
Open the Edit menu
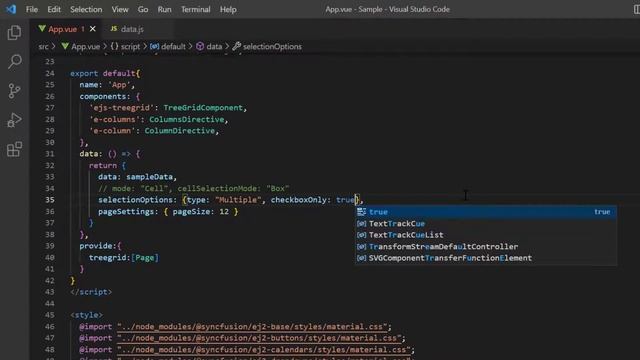54,9
